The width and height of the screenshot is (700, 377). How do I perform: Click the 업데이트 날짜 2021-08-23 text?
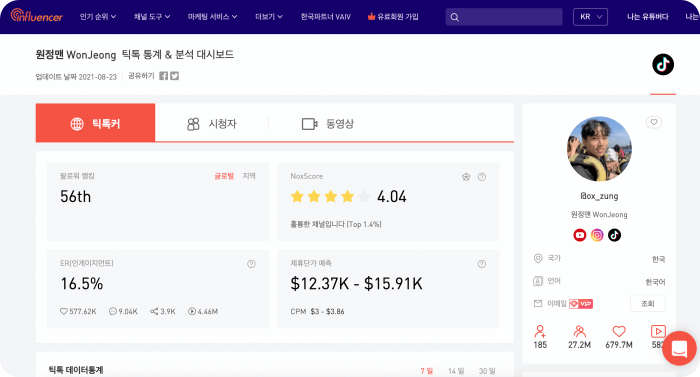click(76, 77)
